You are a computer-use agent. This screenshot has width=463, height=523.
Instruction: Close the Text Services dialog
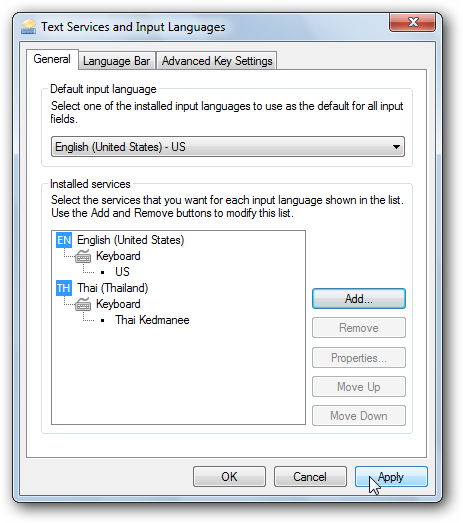pyautogui.click(x=413, y=22)
